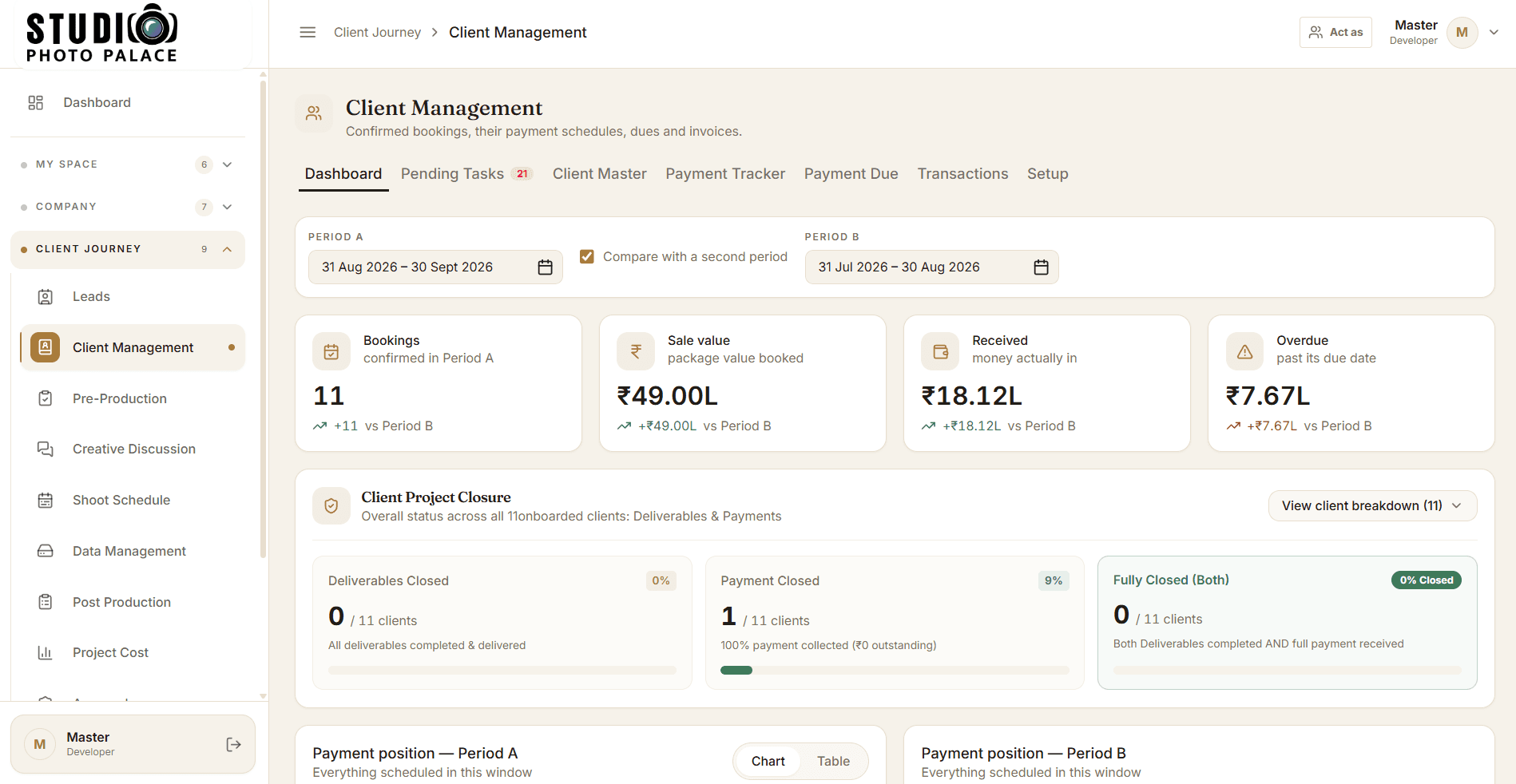Open the View client breakdown dropdown
This screenshot has width=1516, height=784.
click(x=1372, y=505)
